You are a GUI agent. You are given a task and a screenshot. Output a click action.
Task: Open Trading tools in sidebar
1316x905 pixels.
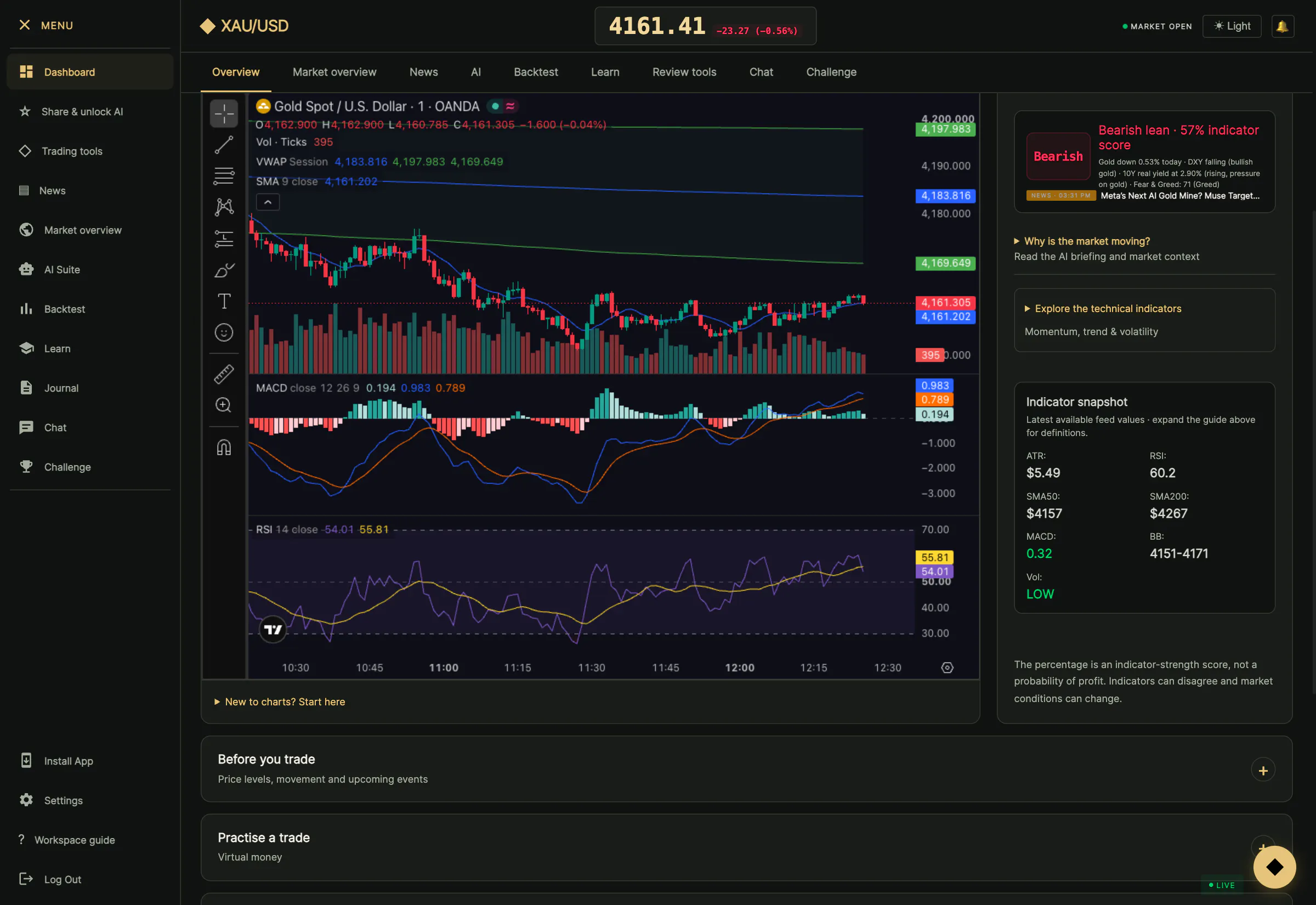click(90, 151)
